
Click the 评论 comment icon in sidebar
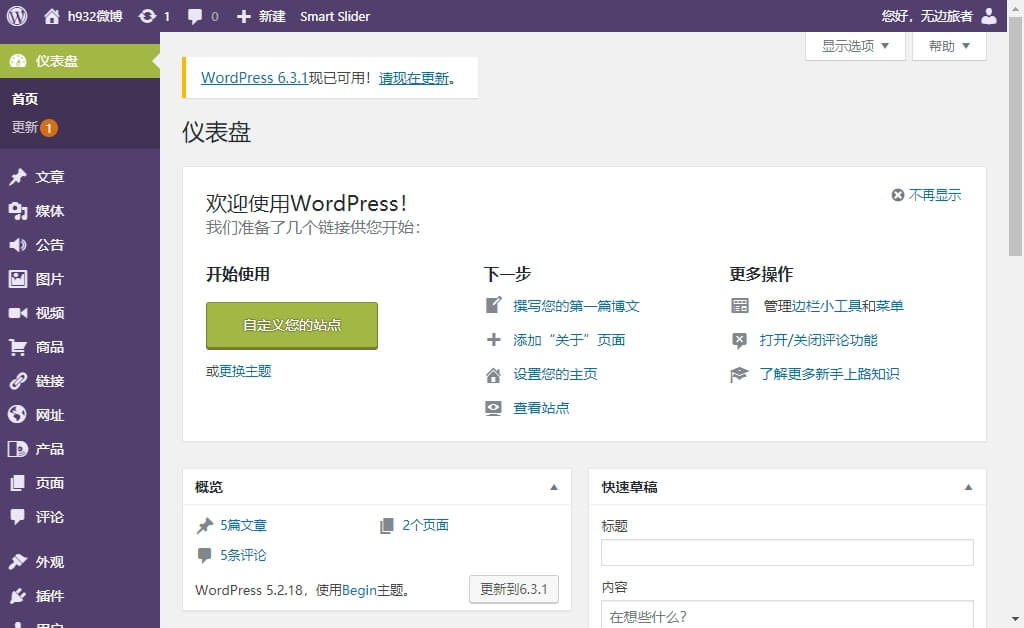click(x=18, y=517)
